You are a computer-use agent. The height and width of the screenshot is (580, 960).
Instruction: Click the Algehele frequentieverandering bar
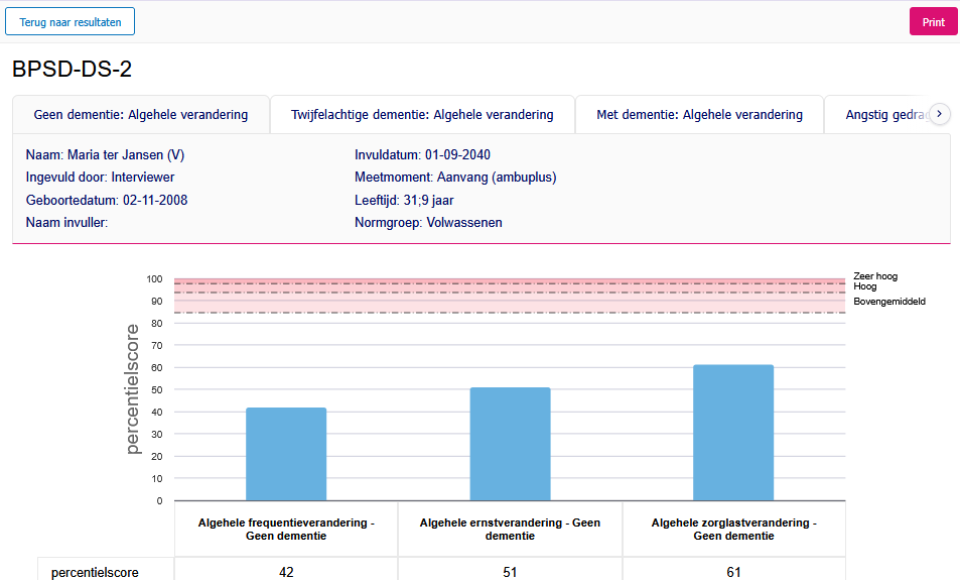pyautogui.click(x=286, y=454)
